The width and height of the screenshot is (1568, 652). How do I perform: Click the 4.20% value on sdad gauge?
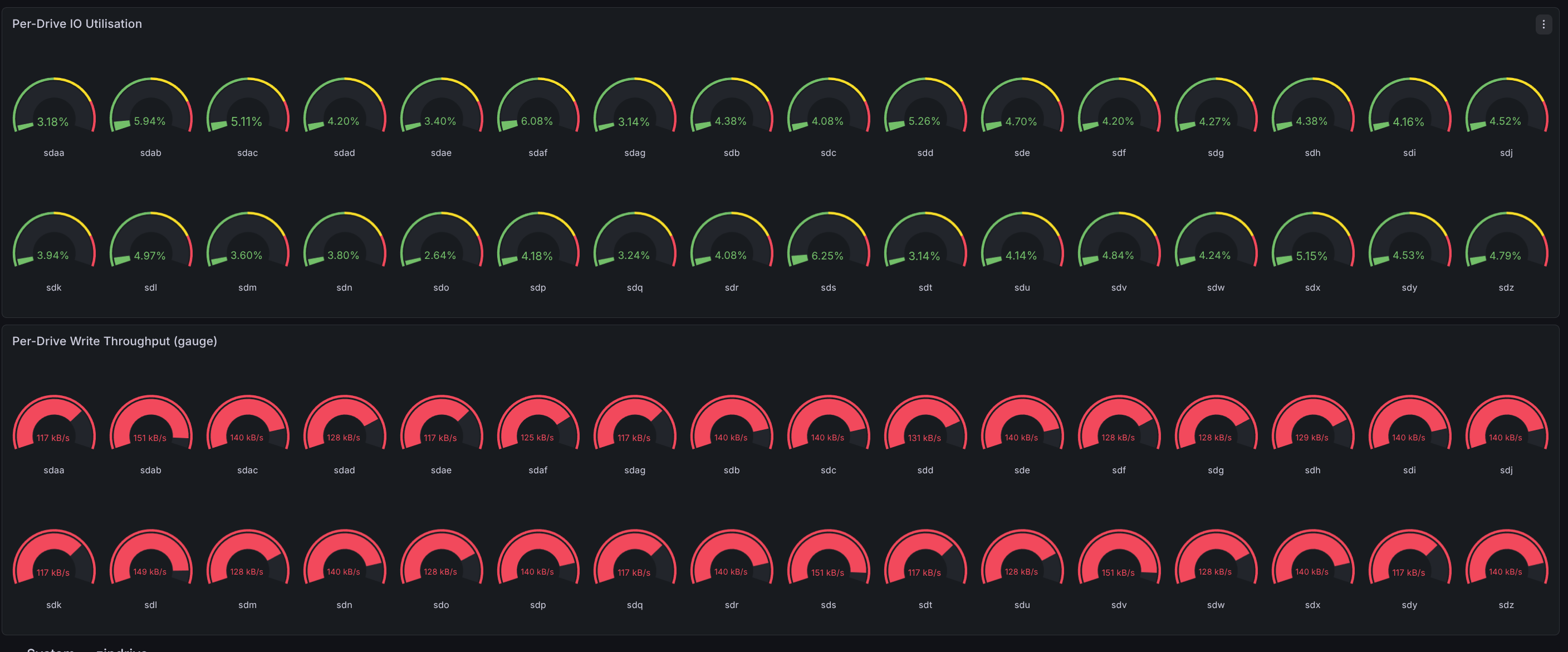344,121
